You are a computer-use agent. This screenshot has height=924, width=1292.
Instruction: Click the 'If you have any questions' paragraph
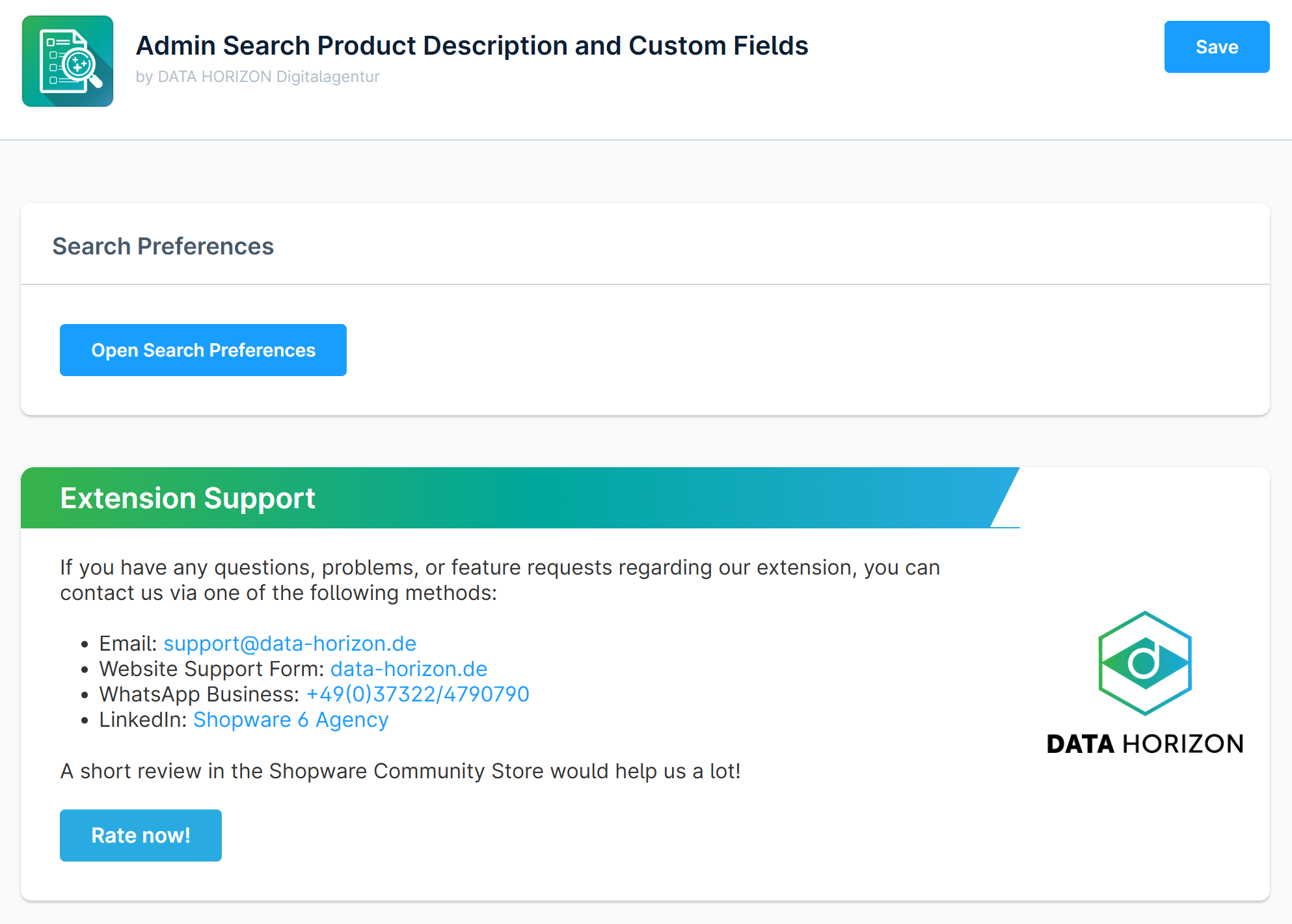(x=500, y=580)
